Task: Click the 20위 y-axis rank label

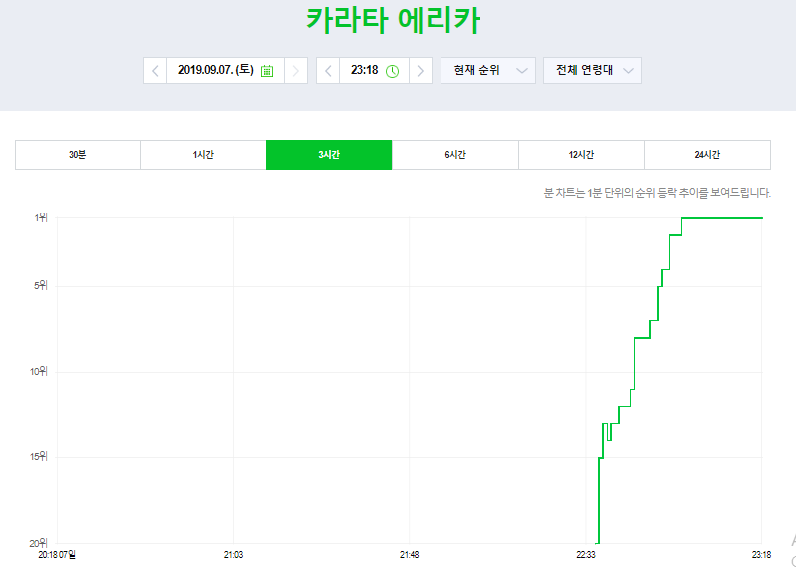Action: 39,544
